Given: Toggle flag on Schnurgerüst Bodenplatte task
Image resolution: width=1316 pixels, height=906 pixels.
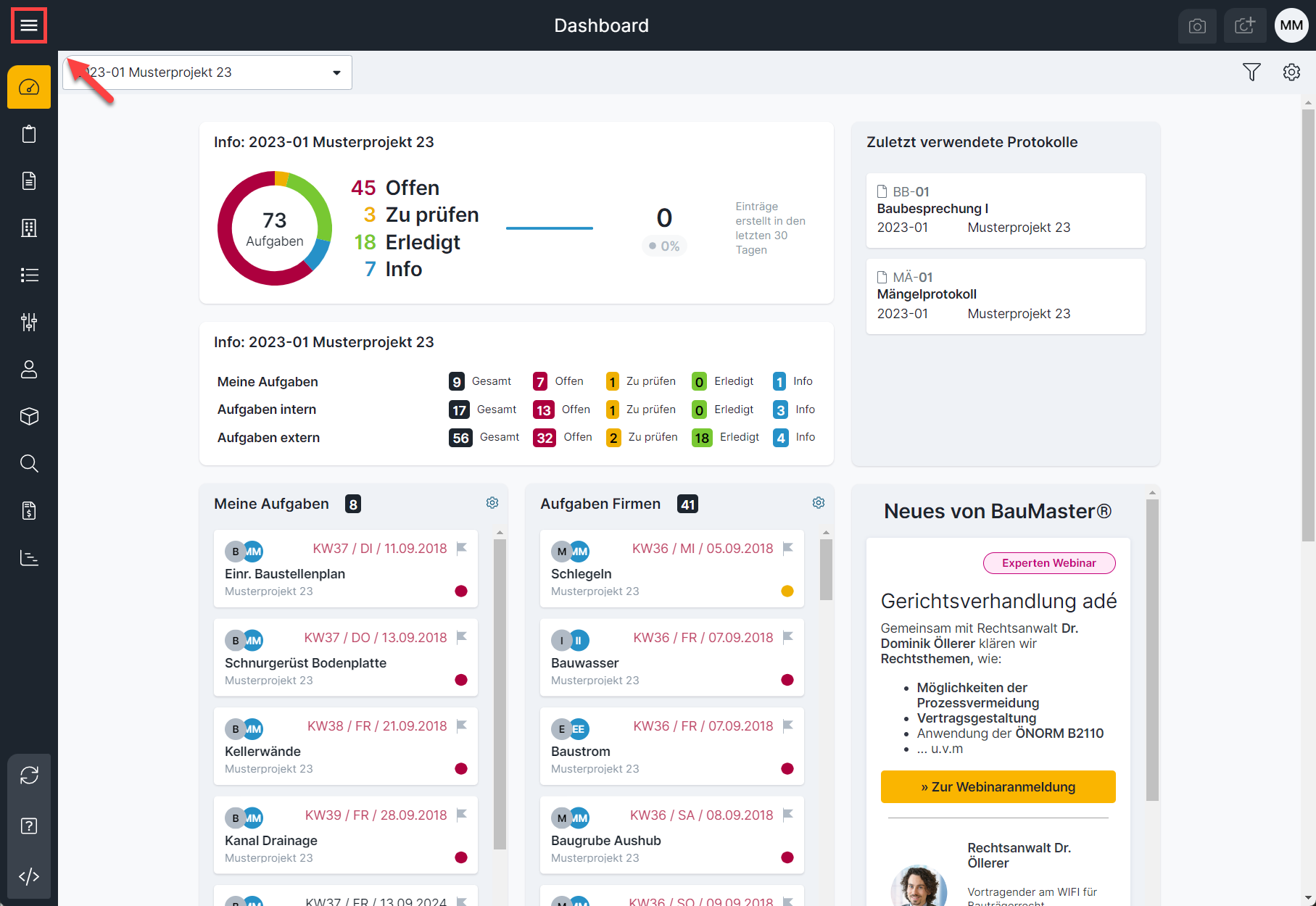Looking at the screenshot, I should coord(462,638).
